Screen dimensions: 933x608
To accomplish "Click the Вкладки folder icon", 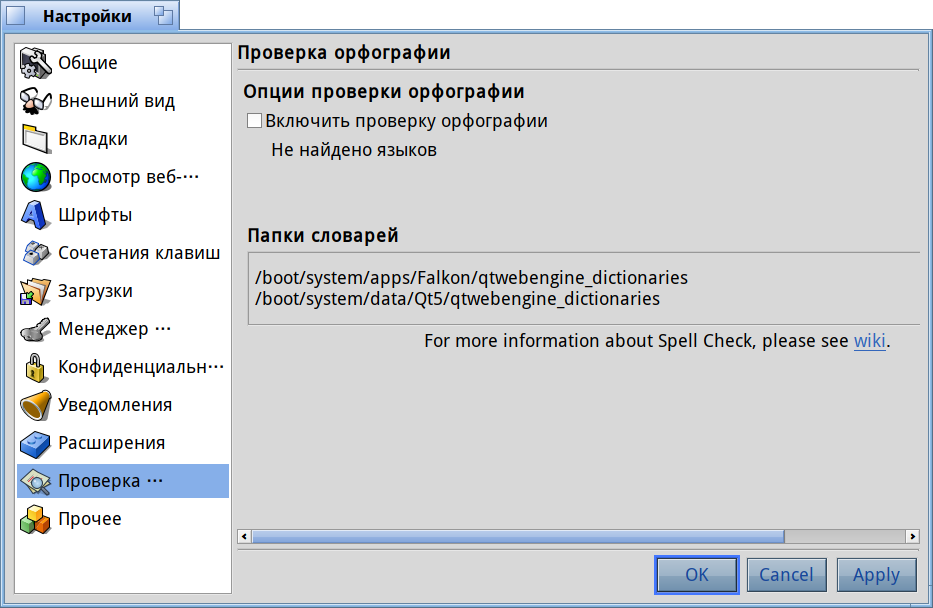I will [36, 139].
